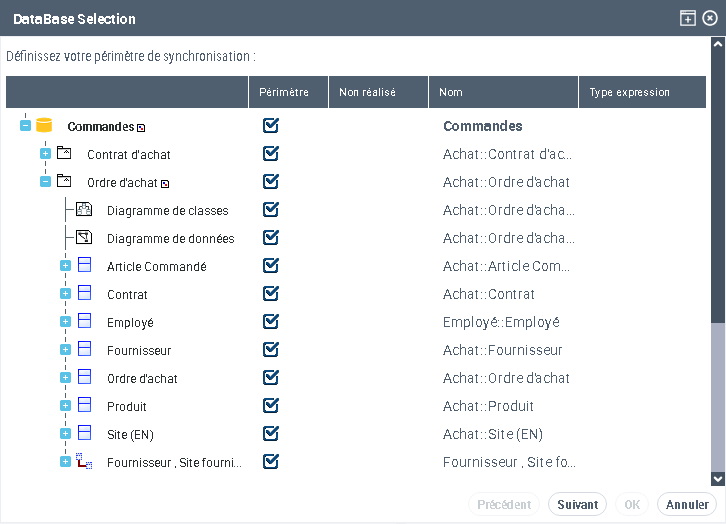726x524 pixels.
Task: Click the Suivant button
Action: click(x=577, y=505)
